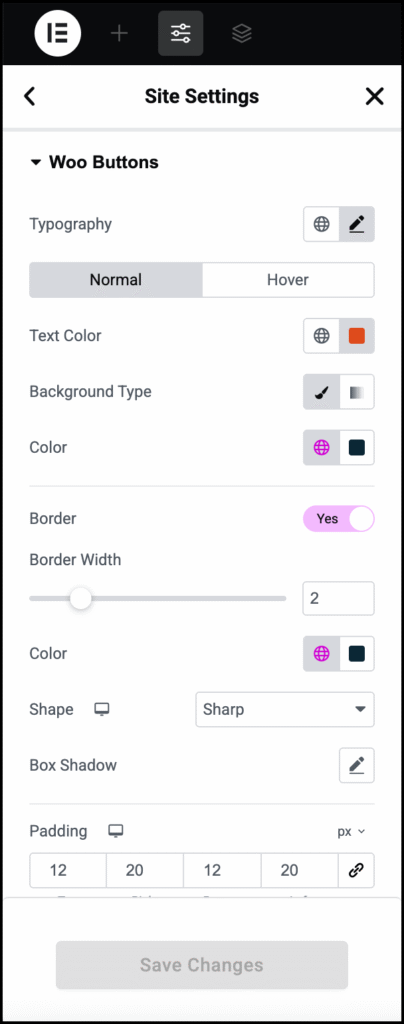Switch to the Hover tab
The image size is (404, 1024).
point(288,280)
